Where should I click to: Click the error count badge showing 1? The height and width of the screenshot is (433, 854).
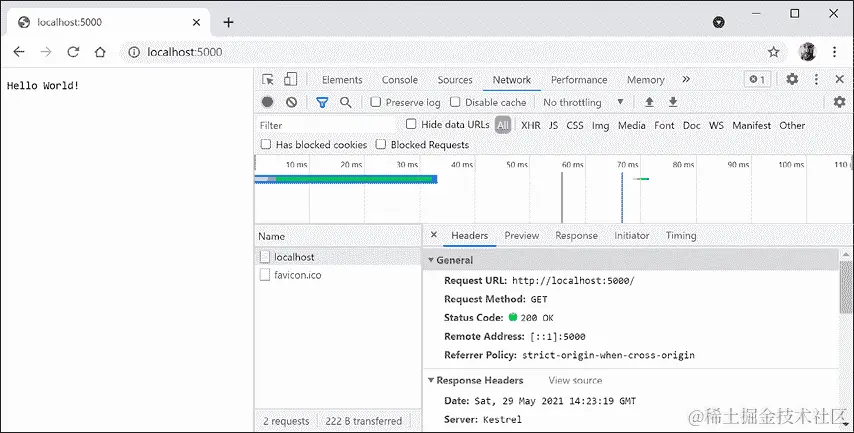(x=757, y=80)
